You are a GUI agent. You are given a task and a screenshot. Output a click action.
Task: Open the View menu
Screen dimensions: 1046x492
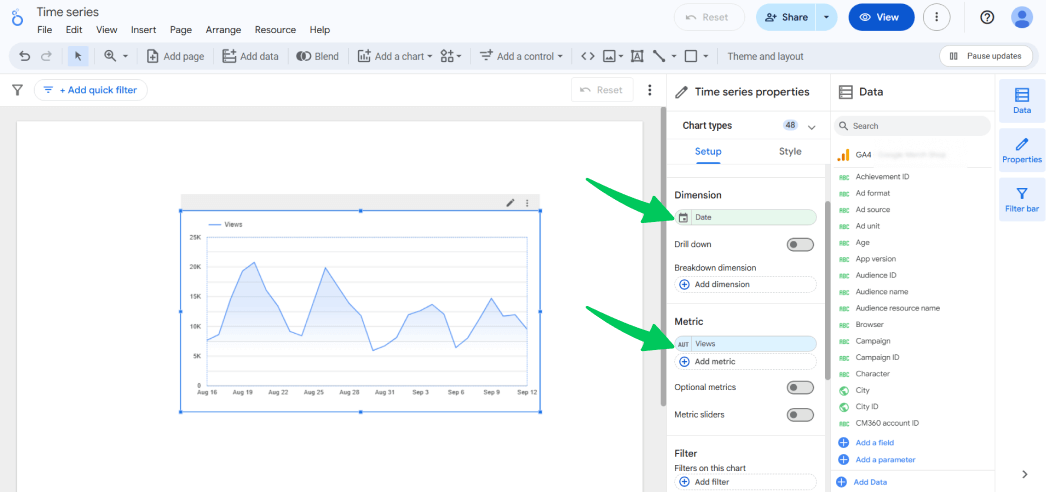point(107,30)
